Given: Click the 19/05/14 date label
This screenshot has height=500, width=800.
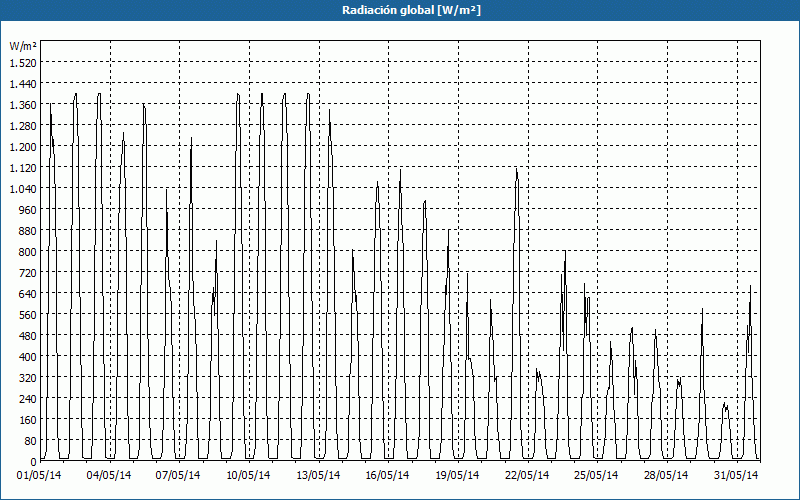Looking at the screenshot, I should point(457,475).
